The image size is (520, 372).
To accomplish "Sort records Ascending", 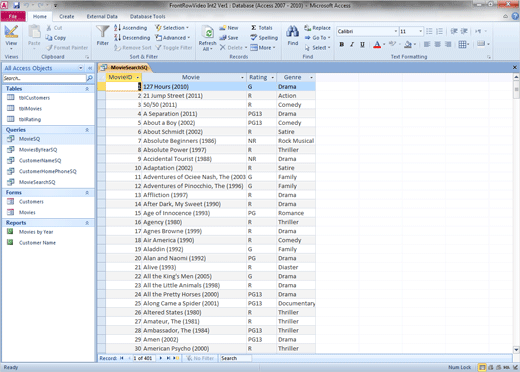I will click(130, 28).
